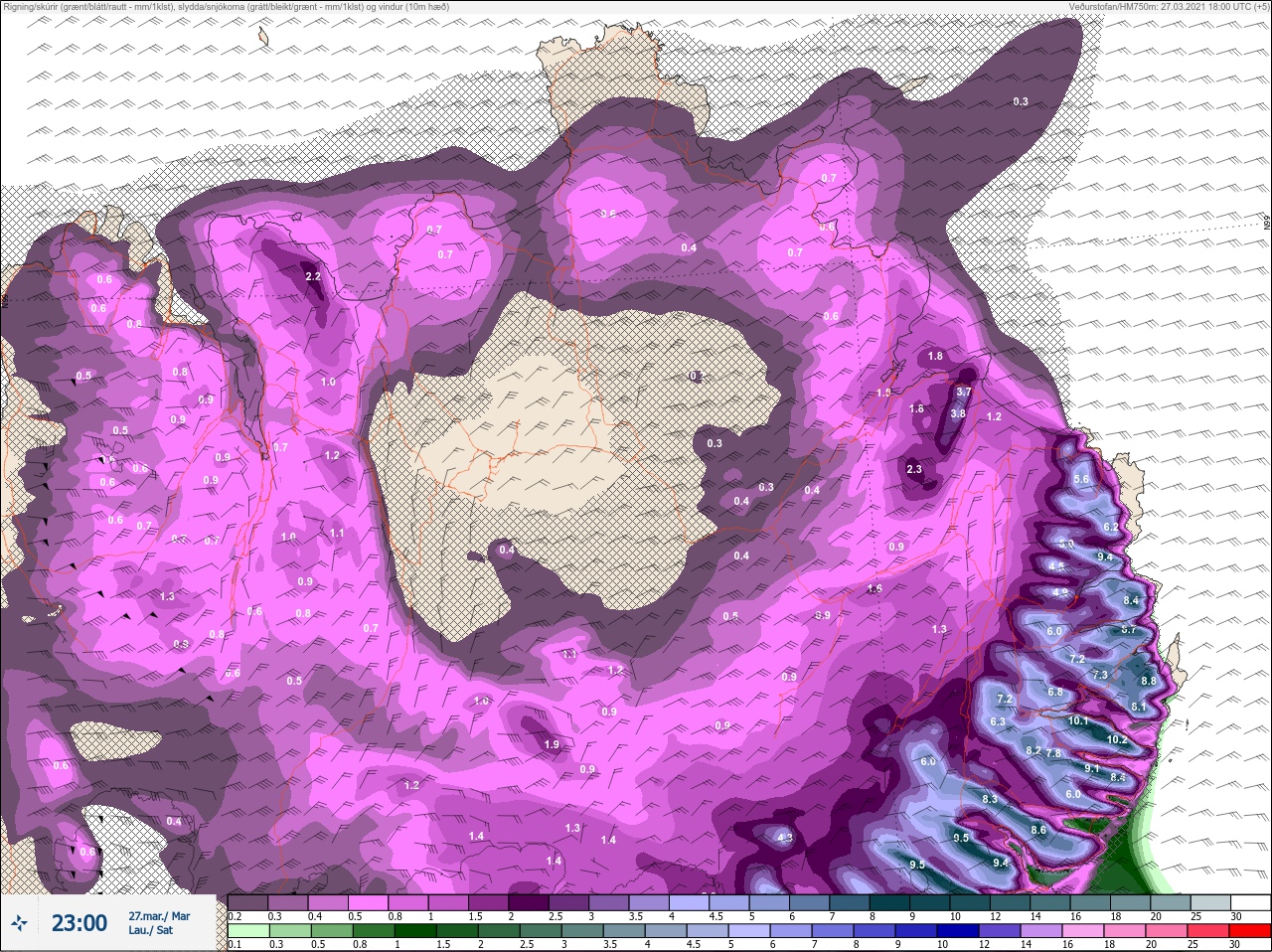Click the wind compass icon beside the time

[x=20, y=923]
